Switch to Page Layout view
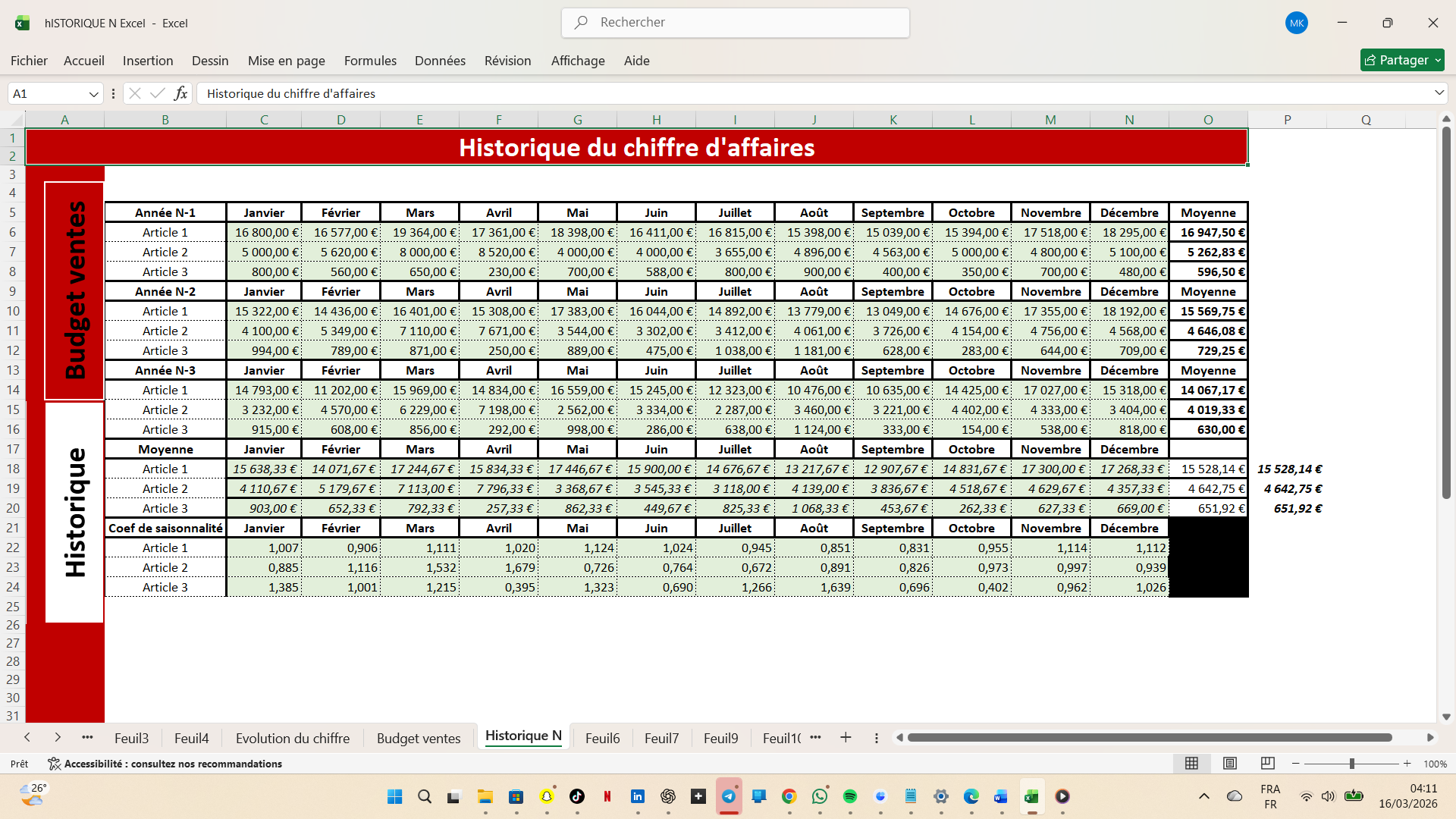This screenshot has height=819, width=1456. 1230,764
